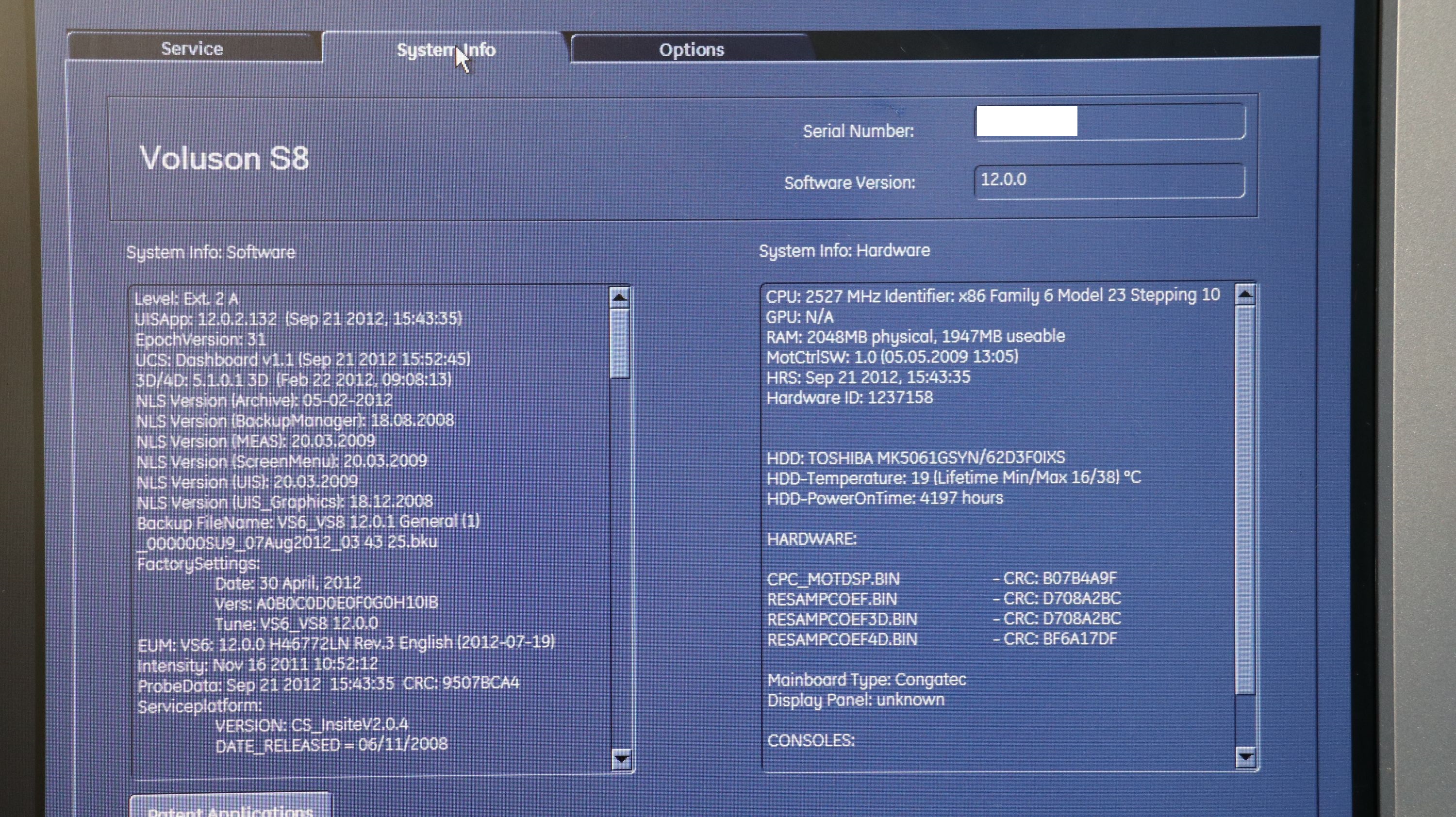Select the 'RESAMPCOEF.BIN' entry
The image size is (1456, 817).
click(832, 600)
